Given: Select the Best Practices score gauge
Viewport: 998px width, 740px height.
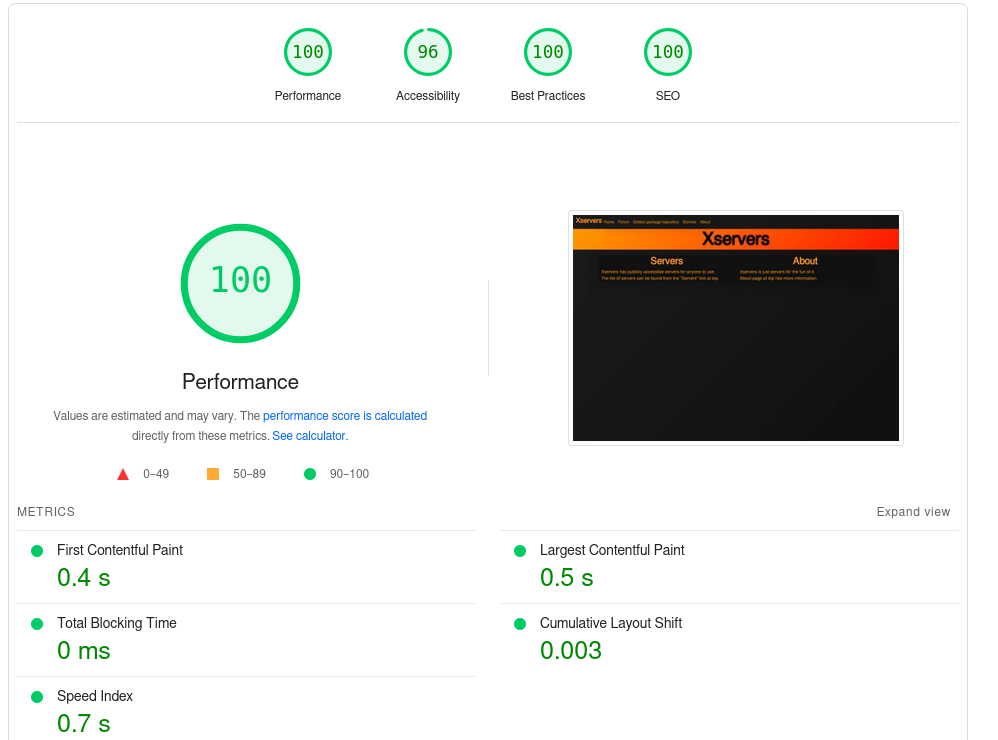Looking at the screenshot, I should (548, 53).
